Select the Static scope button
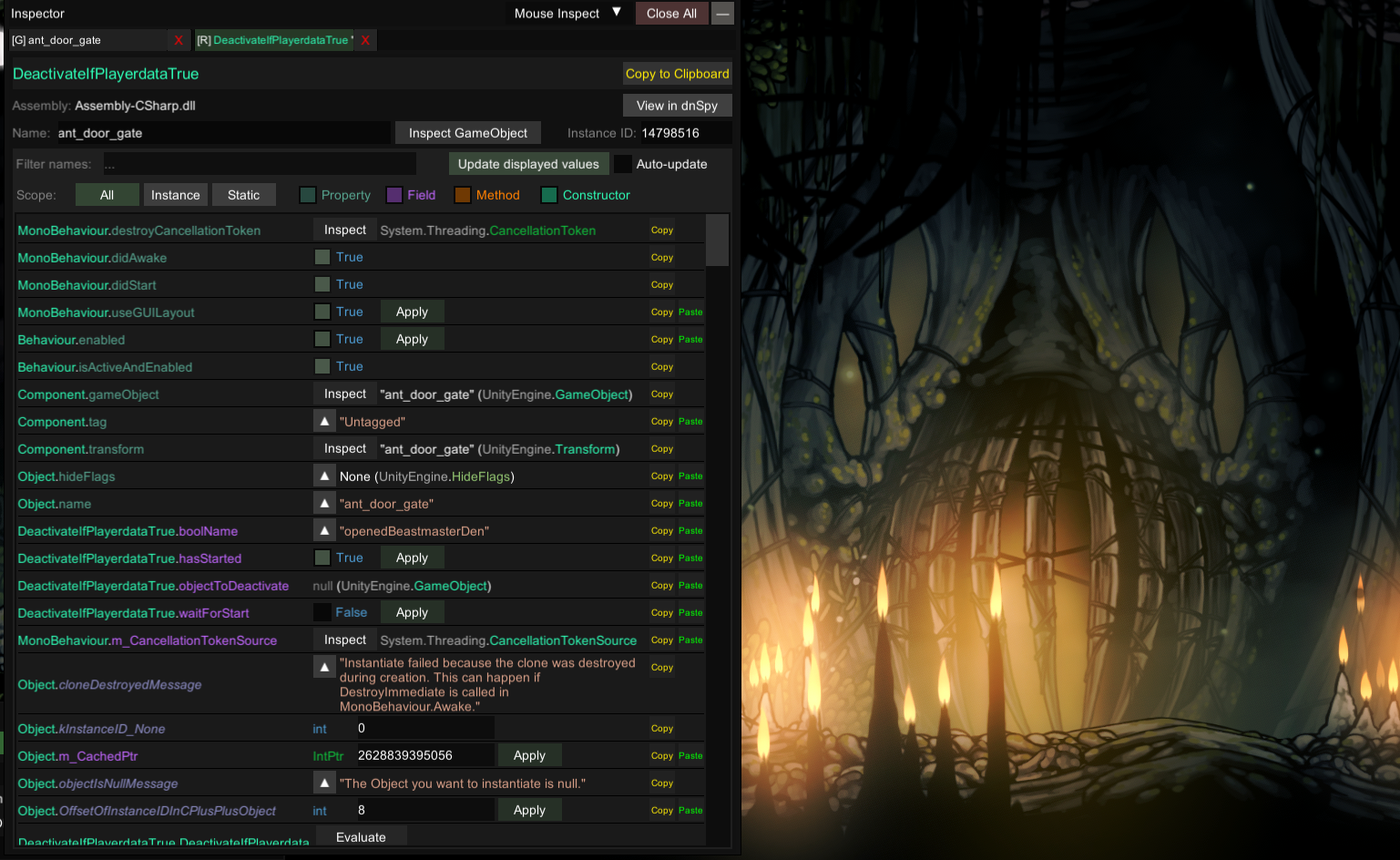1400x860 pixels. tap(243, 195)
